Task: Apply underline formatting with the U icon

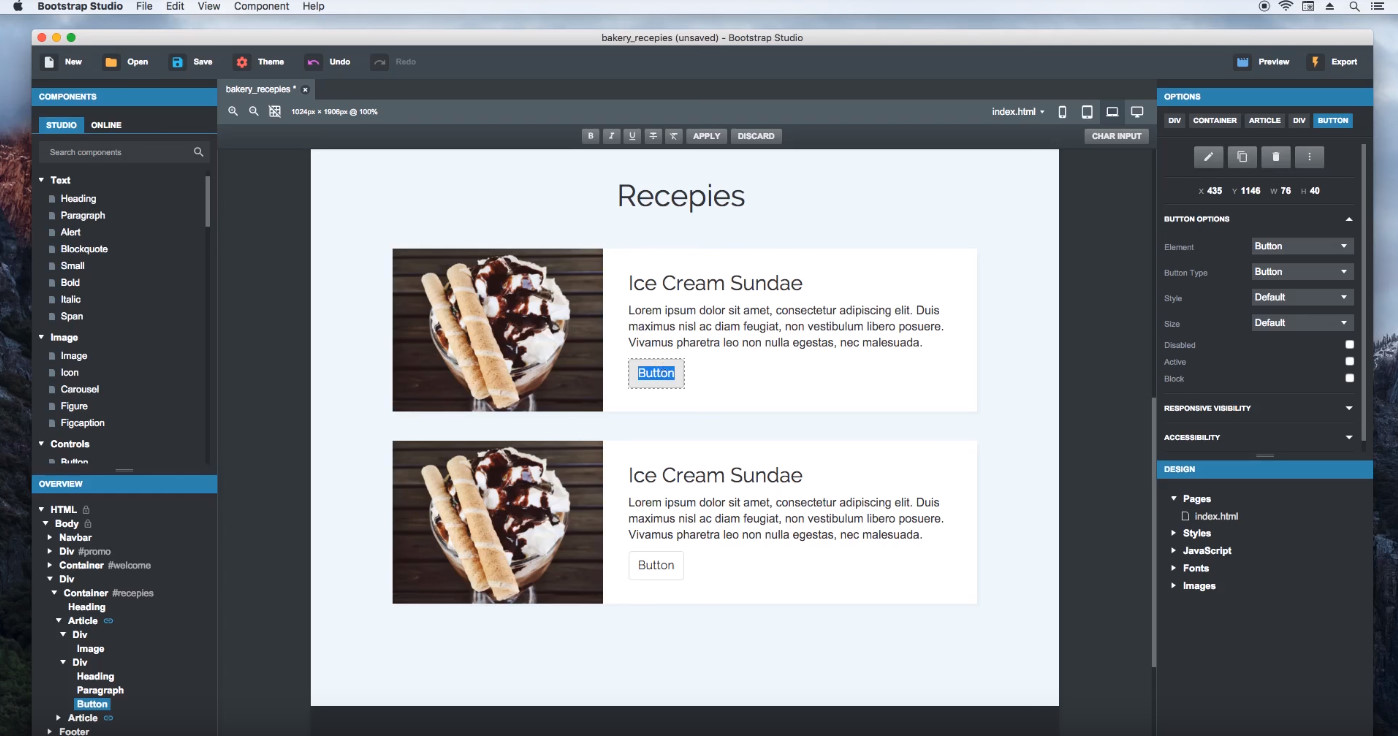Action: coord(632,136)
